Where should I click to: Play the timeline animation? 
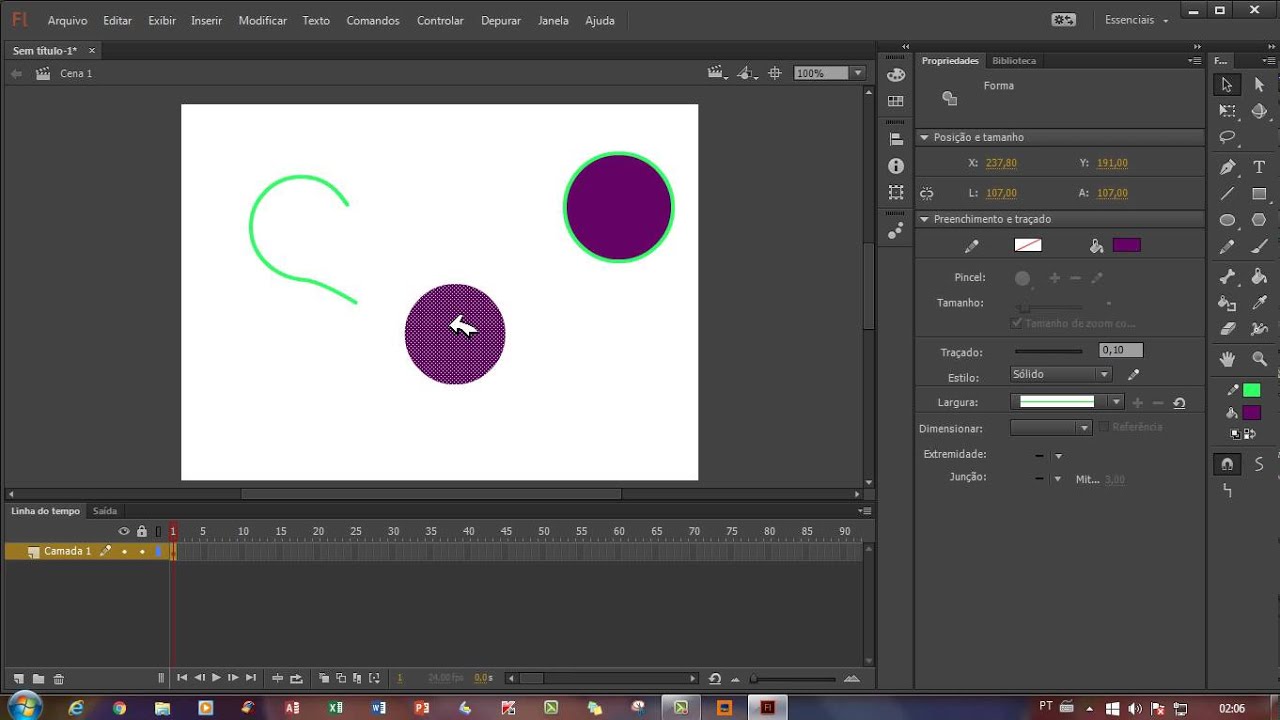click(x=216, y=678)
